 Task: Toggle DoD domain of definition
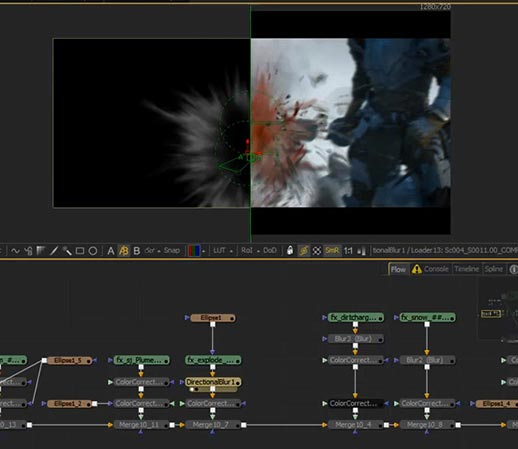(270, 250)
